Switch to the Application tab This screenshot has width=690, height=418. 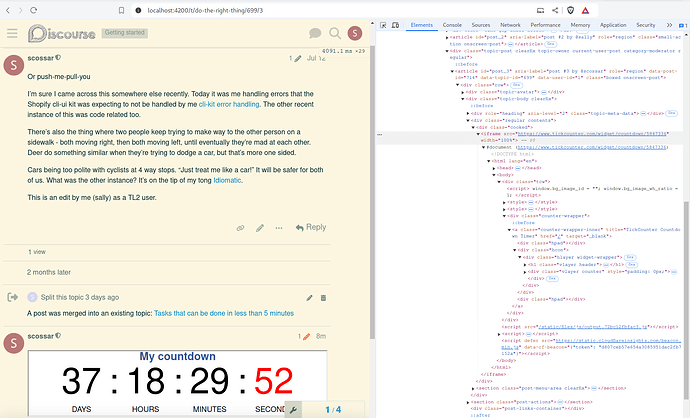[613, 25]
